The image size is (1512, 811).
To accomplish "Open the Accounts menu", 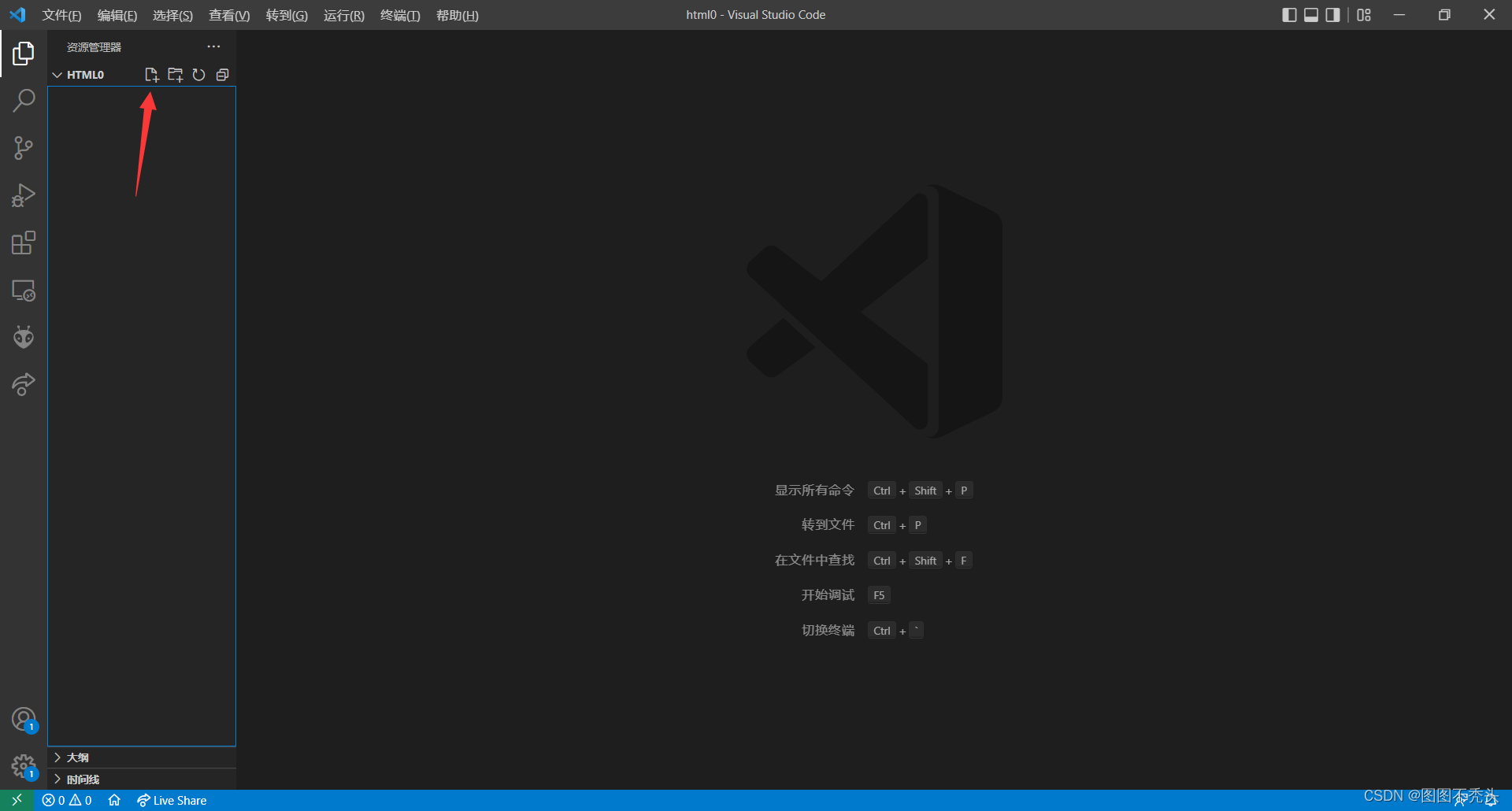I will (24, 720).
